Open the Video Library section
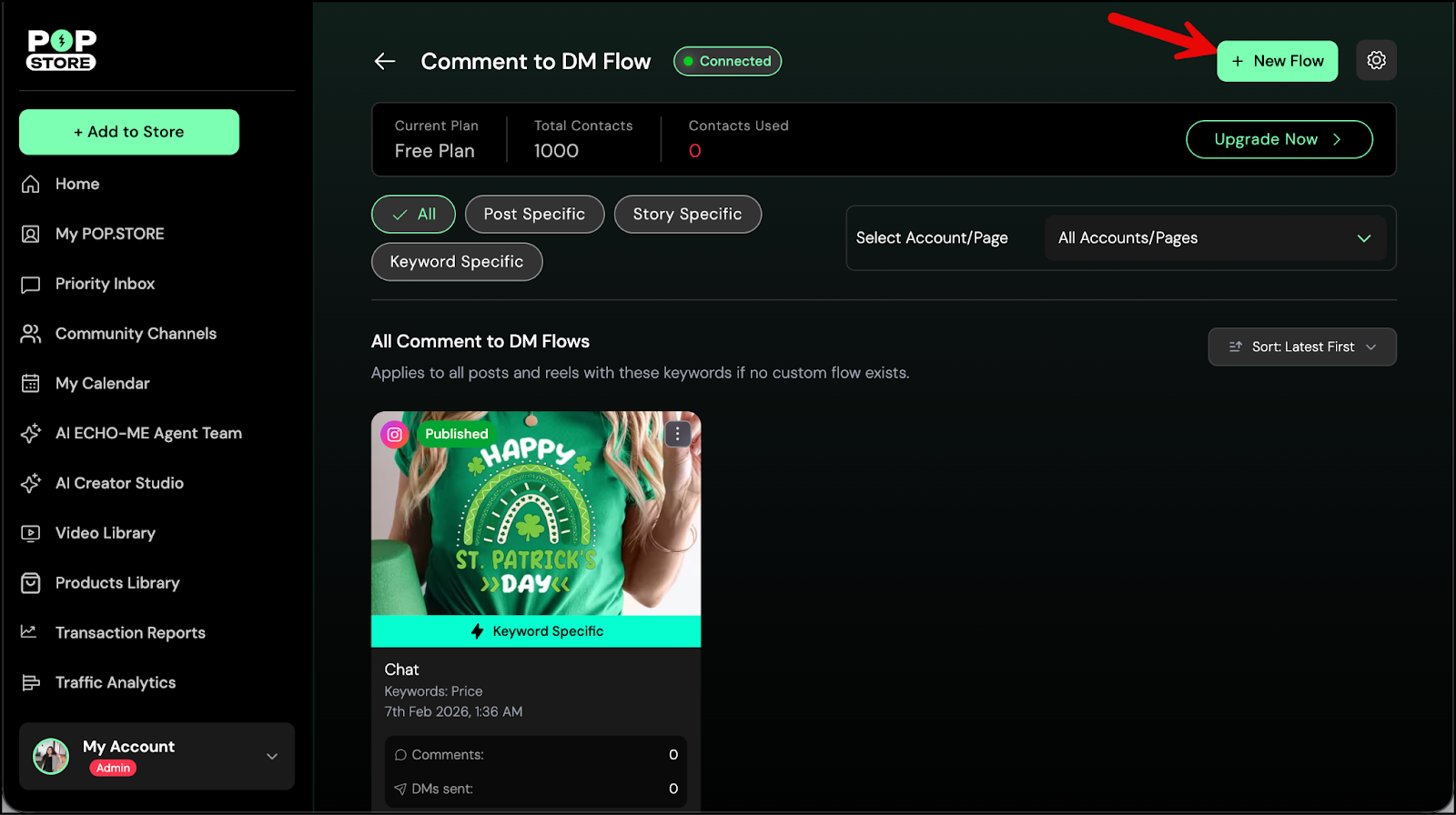Viewport: 1456px width, 815px height. (x=105, y=533)
